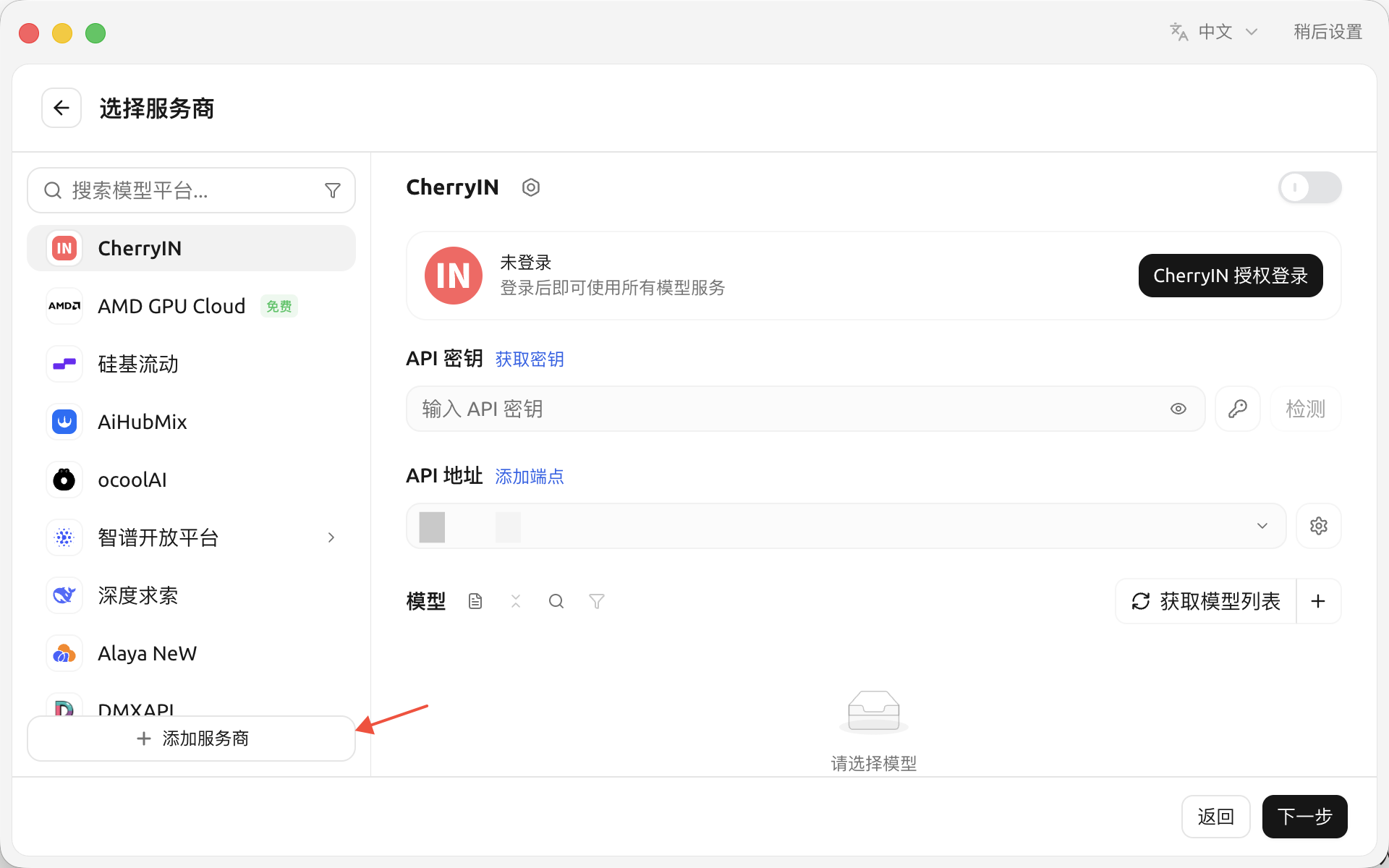
Task: Click the search magnifier icon in the provider search box
Action: point(52,190)
